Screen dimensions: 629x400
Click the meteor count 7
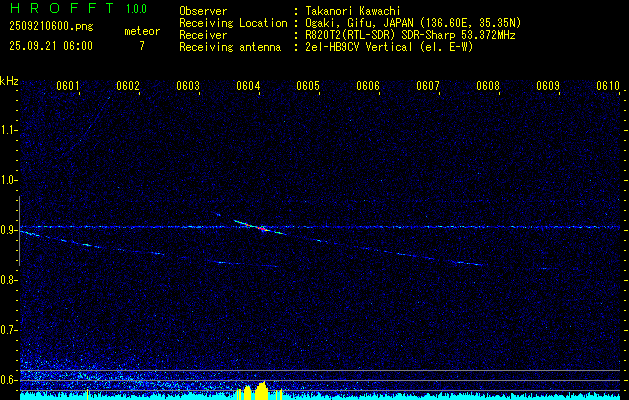click(x=142, y=46)
